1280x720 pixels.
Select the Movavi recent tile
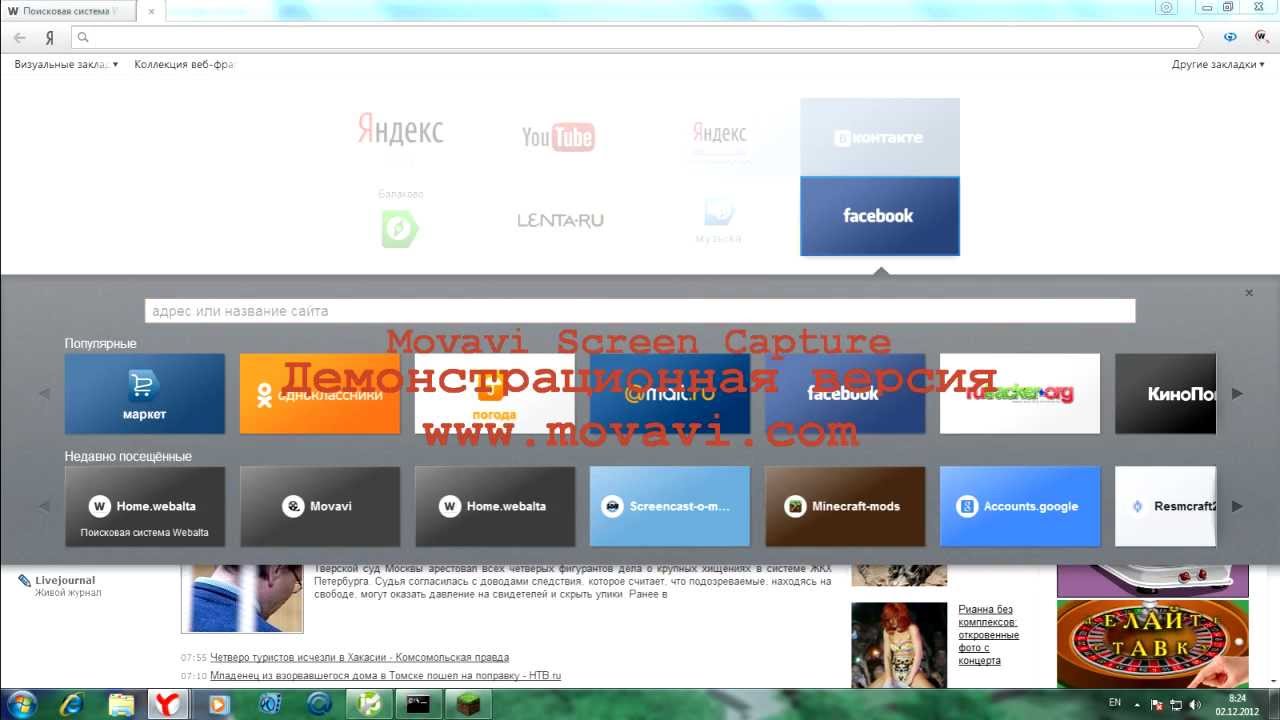[320, 506]
